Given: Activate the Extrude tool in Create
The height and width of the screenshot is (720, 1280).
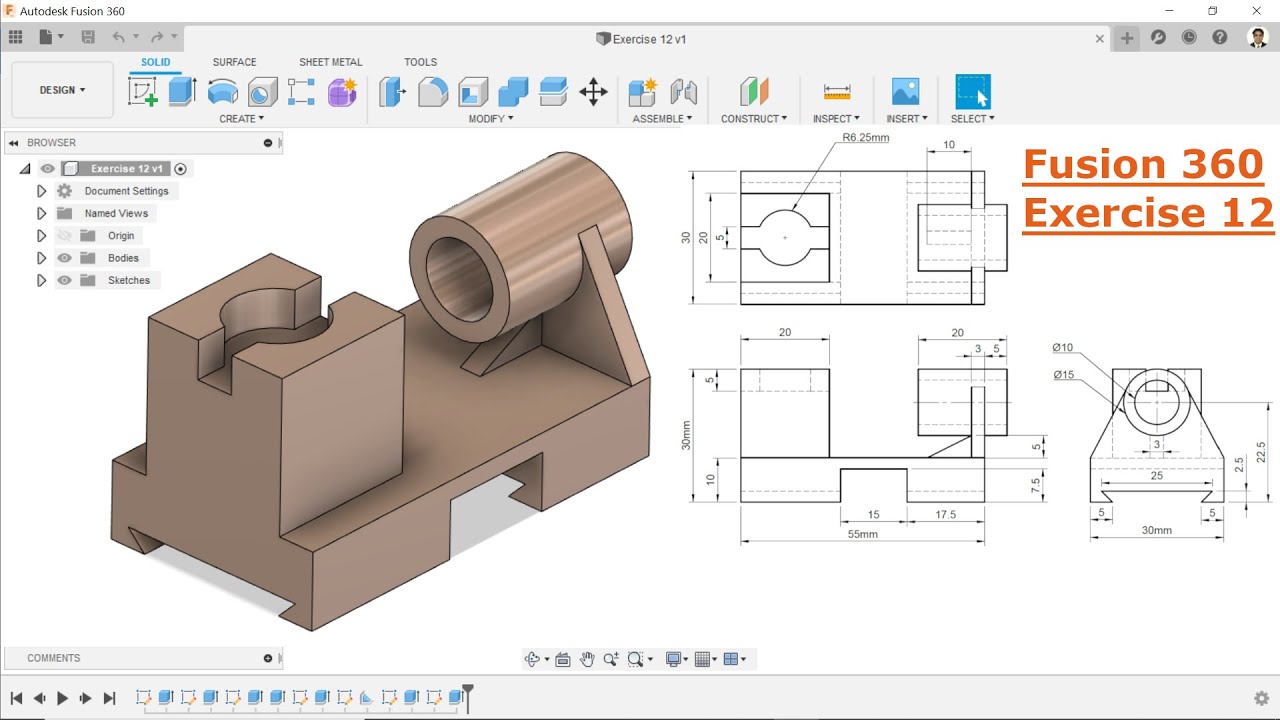Looking at the screenshot, I should click(x=181, y=92).
